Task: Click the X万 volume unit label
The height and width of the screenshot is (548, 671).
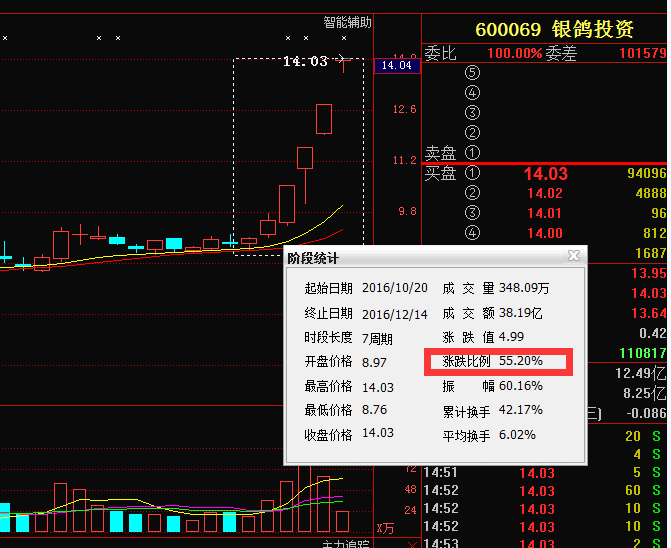Action: [x=385, y=528]
